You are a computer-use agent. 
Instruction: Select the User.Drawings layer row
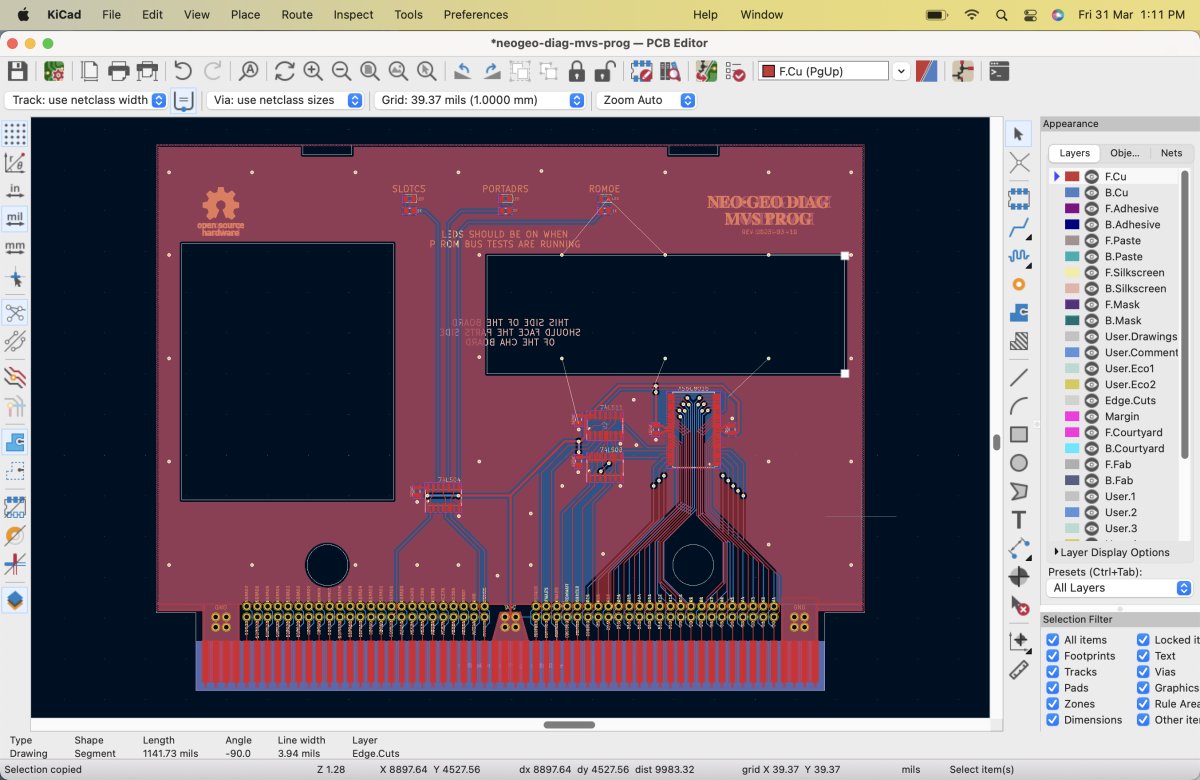pos(1115,336)
